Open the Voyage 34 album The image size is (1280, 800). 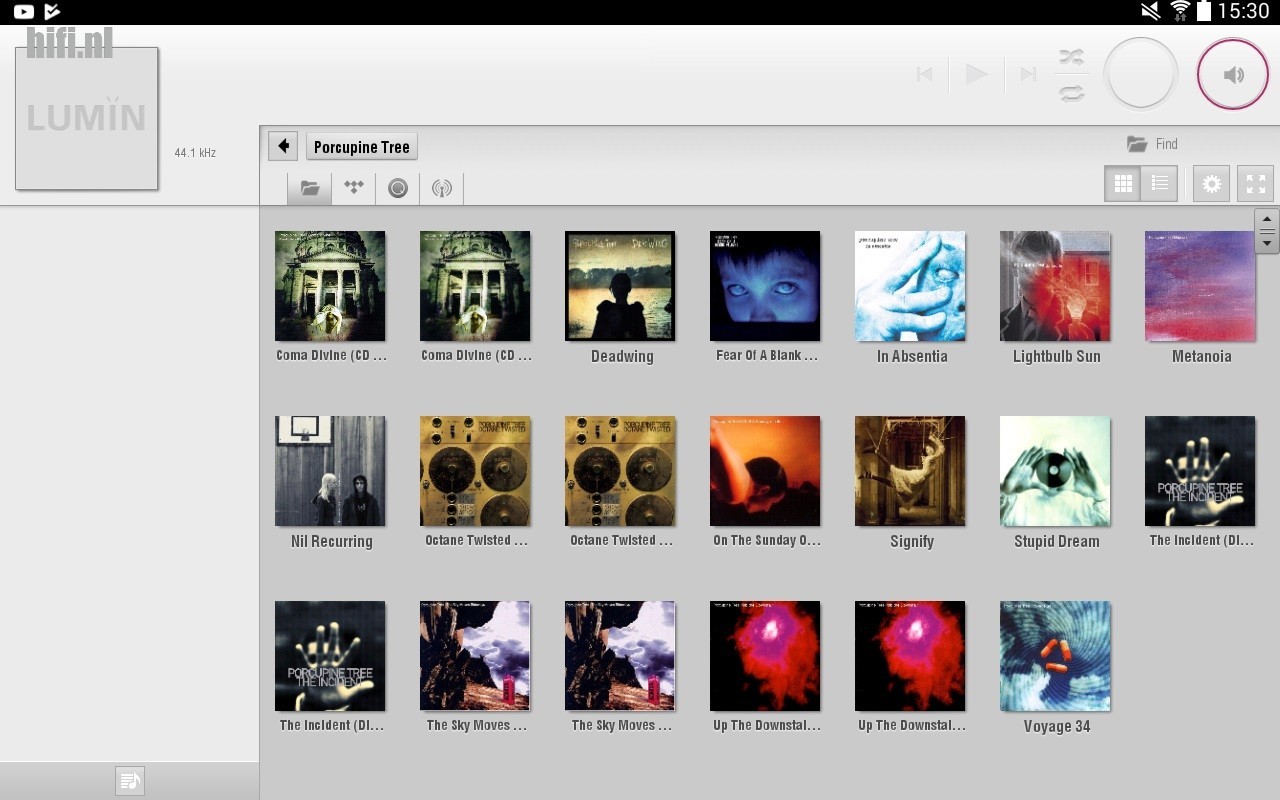(1055, 656)
